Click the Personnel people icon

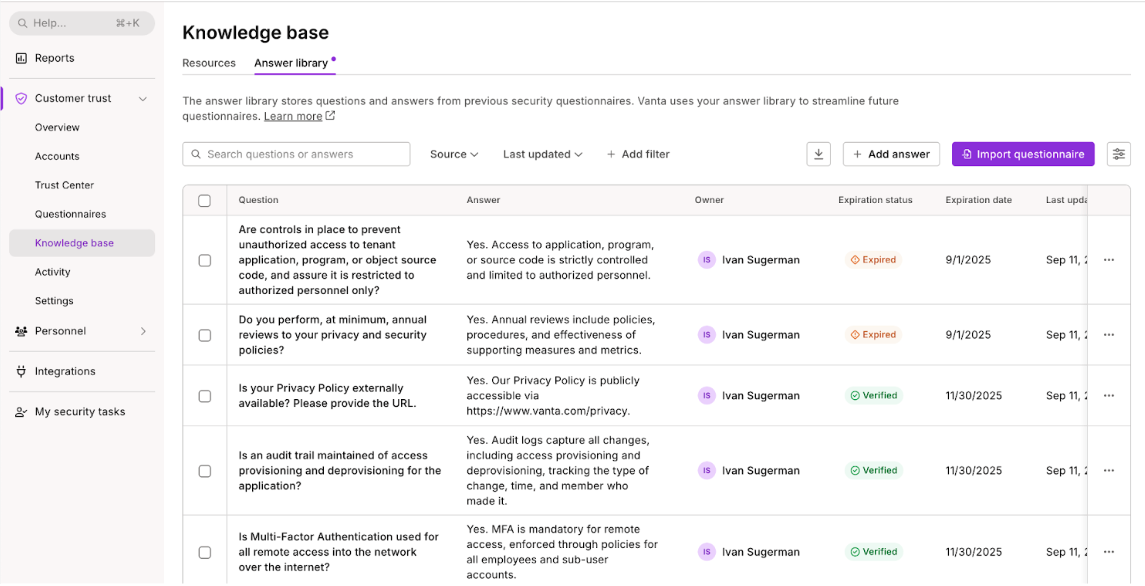[21, 331]
